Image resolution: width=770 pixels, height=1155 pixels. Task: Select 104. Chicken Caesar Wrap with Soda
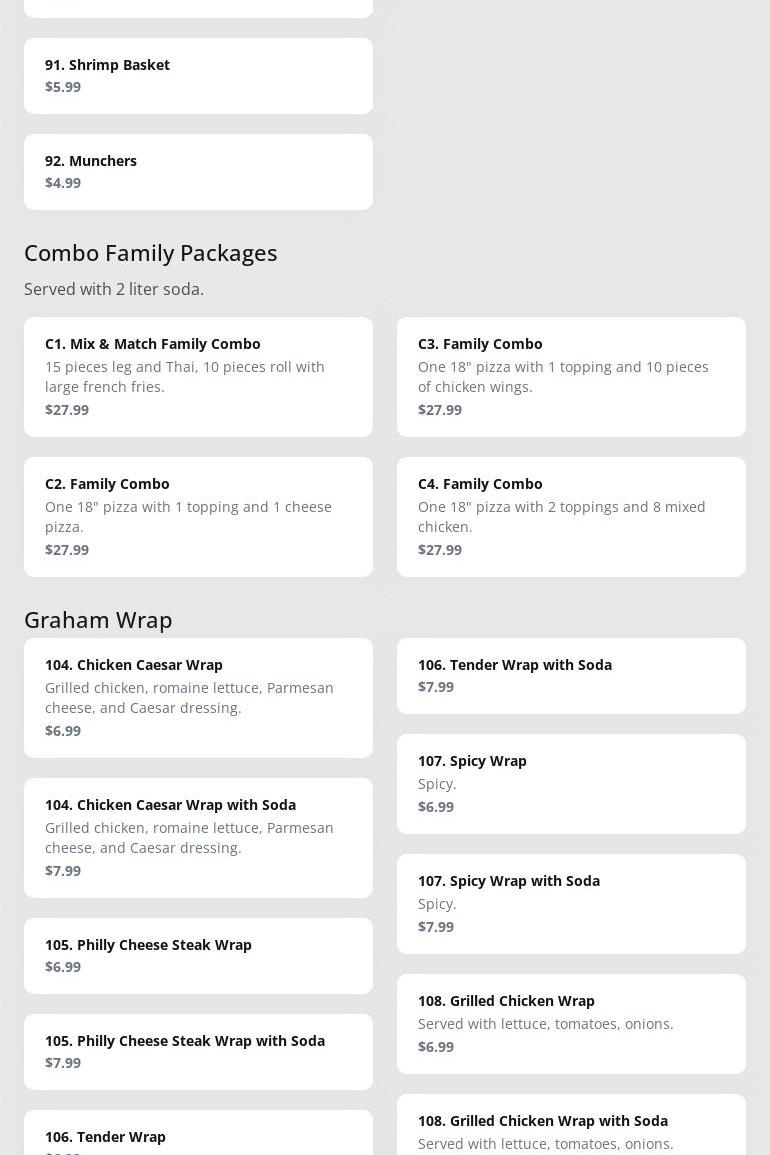(198, 837)
